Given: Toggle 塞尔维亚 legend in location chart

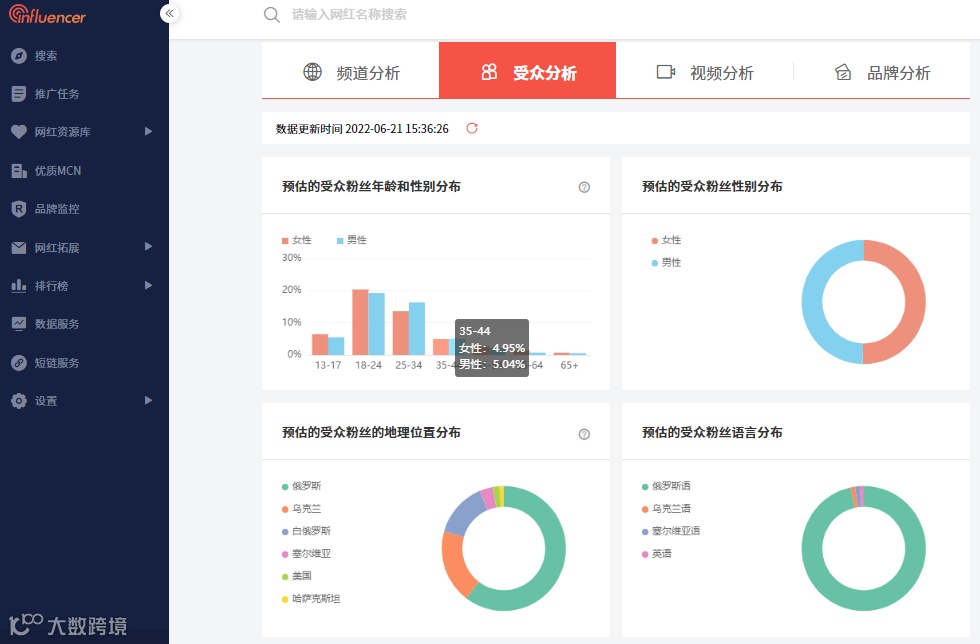Looking at the screenshot, I should 306,553.
